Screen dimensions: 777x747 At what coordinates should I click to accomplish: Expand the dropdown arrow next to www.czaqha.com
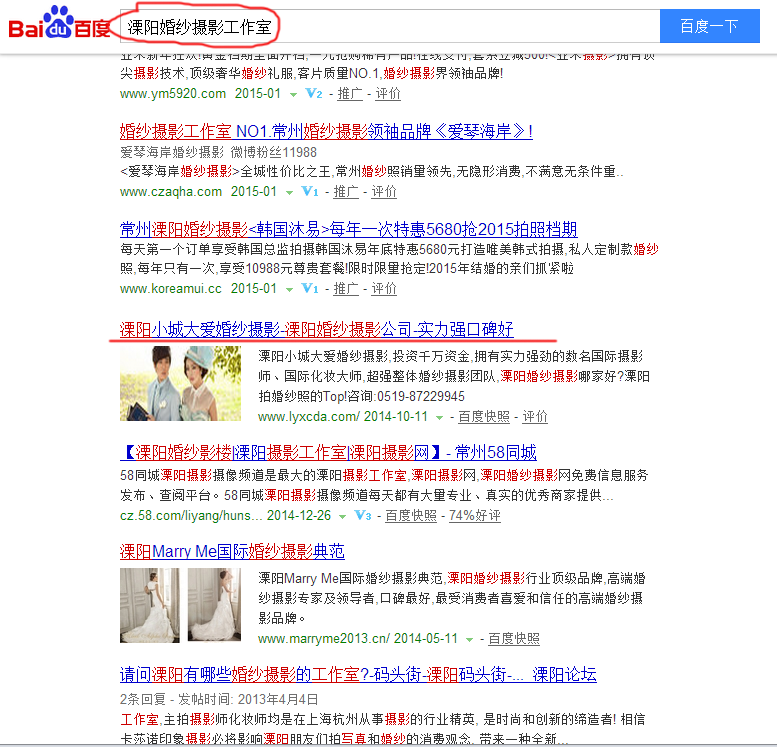coord(289,192)
